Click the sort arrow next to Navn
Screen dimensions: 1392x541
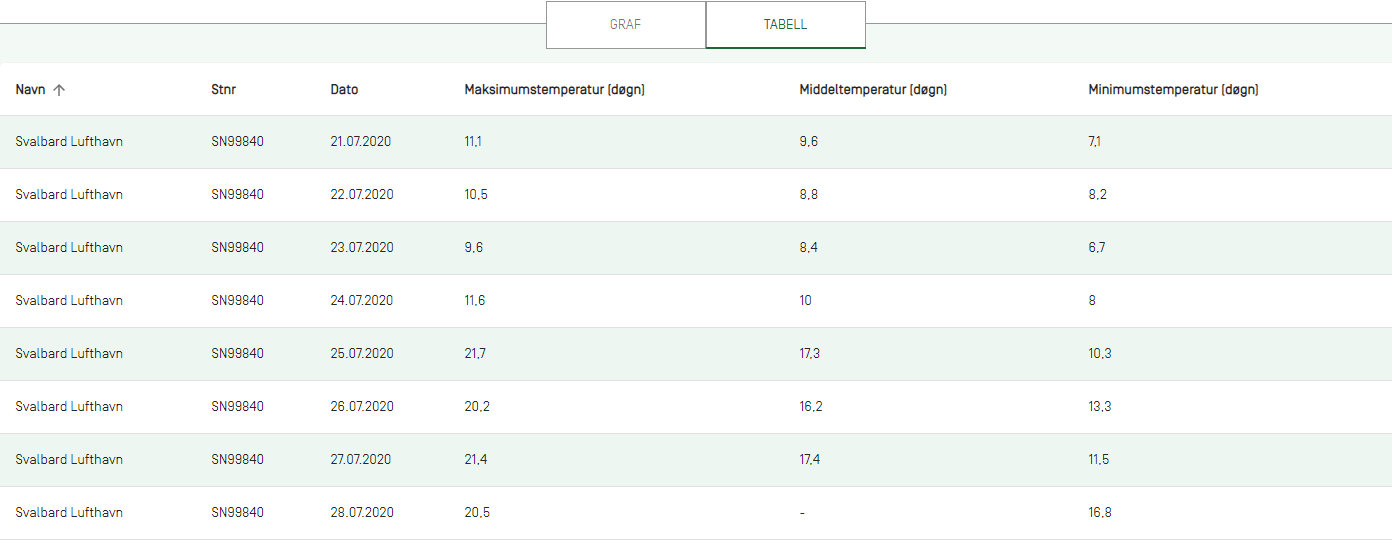[59, 90]
